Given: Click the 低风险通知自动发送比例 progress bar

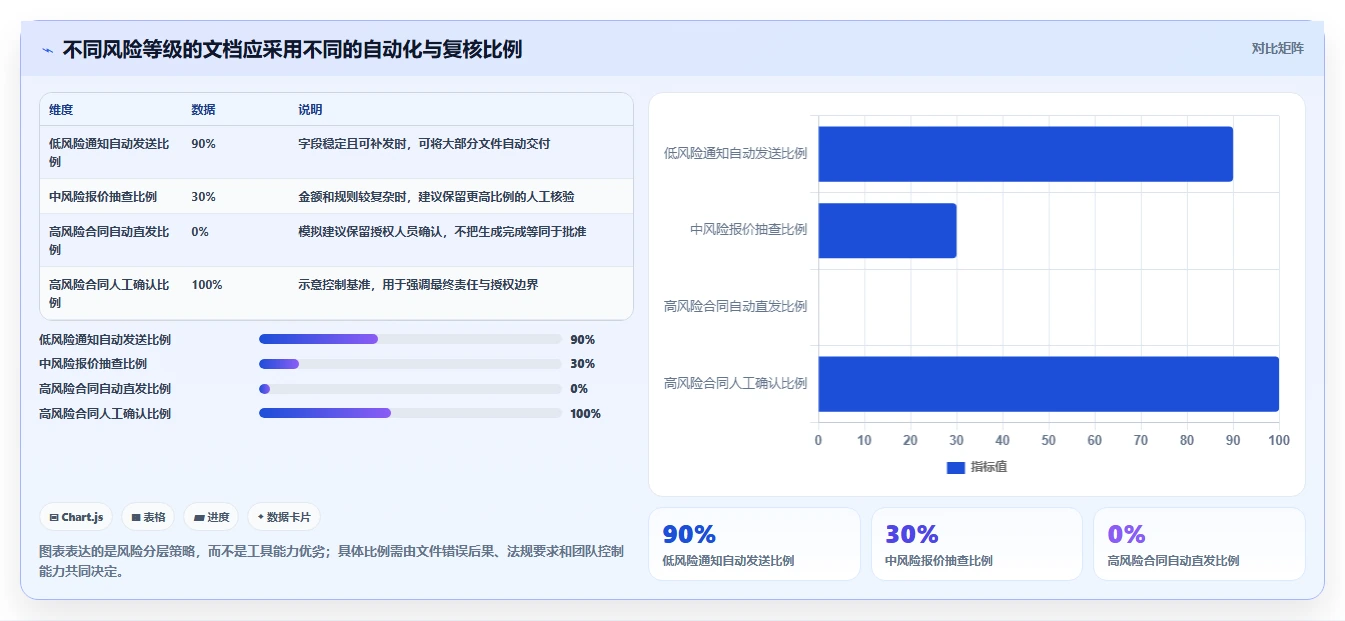Looking at the screenshot, I should [x=410, y=339].
